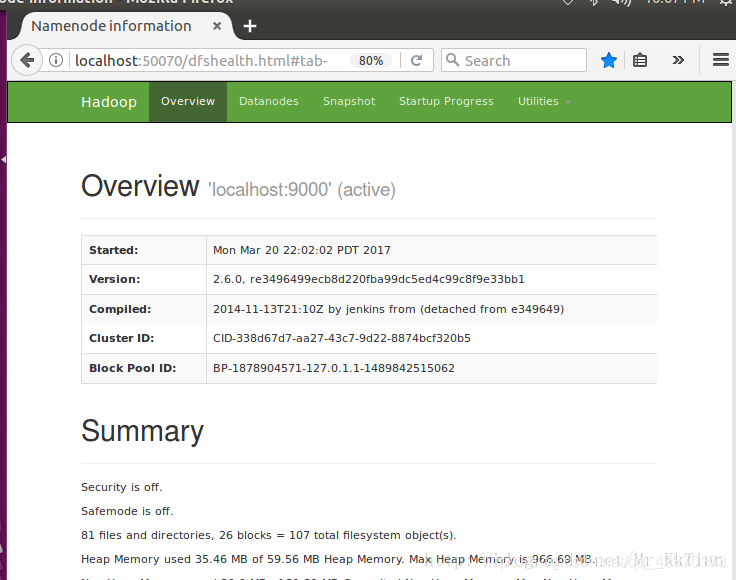Open the system settings gear in top bar
736x580 pixels.
[x=727, y=2]
